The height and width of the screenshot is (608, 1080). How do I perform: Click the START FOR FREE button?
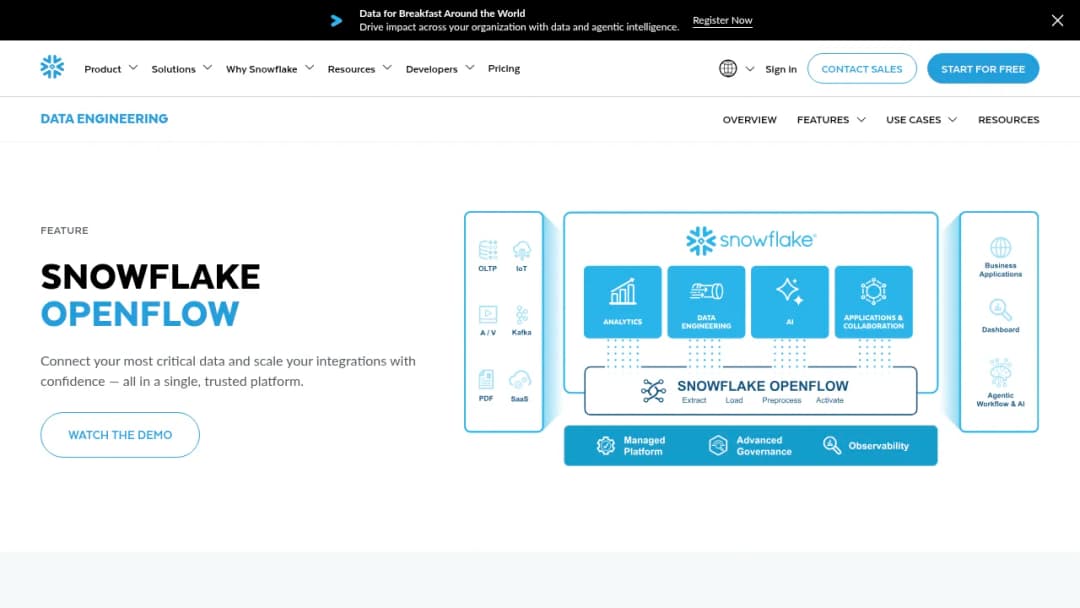pyautogui.click(x=983, y=68)
